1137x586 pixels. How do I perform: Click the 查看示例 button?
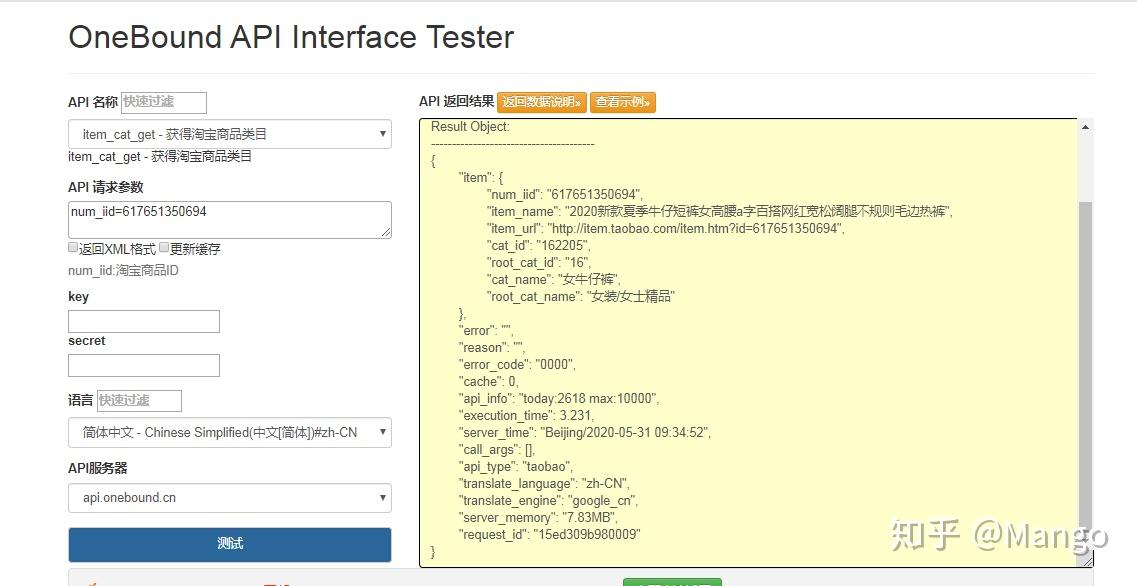[x=622, y=102]
